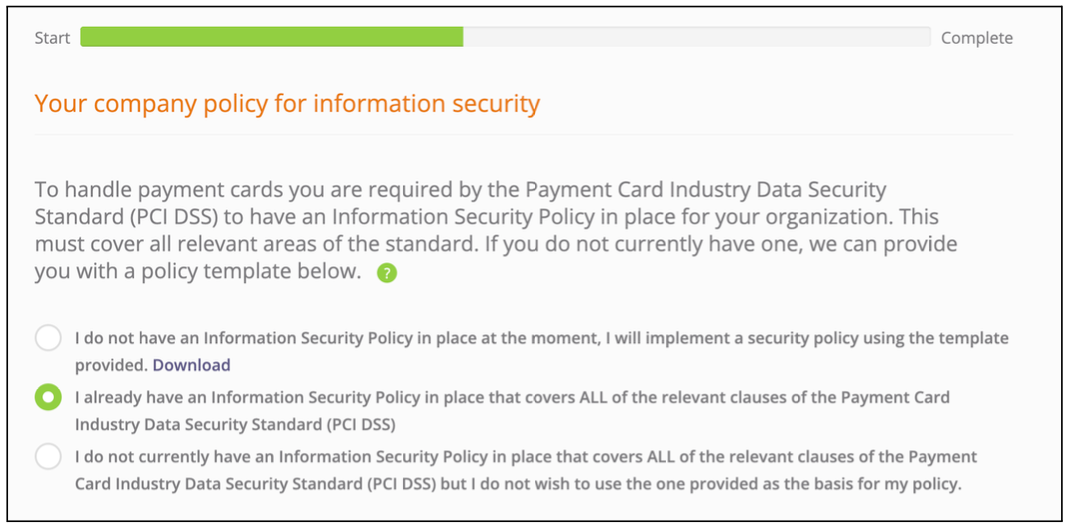The image size is (1070, 527).
Task: Choose the 'do not wish to use' template radio
Action: [x=48, y=456]
